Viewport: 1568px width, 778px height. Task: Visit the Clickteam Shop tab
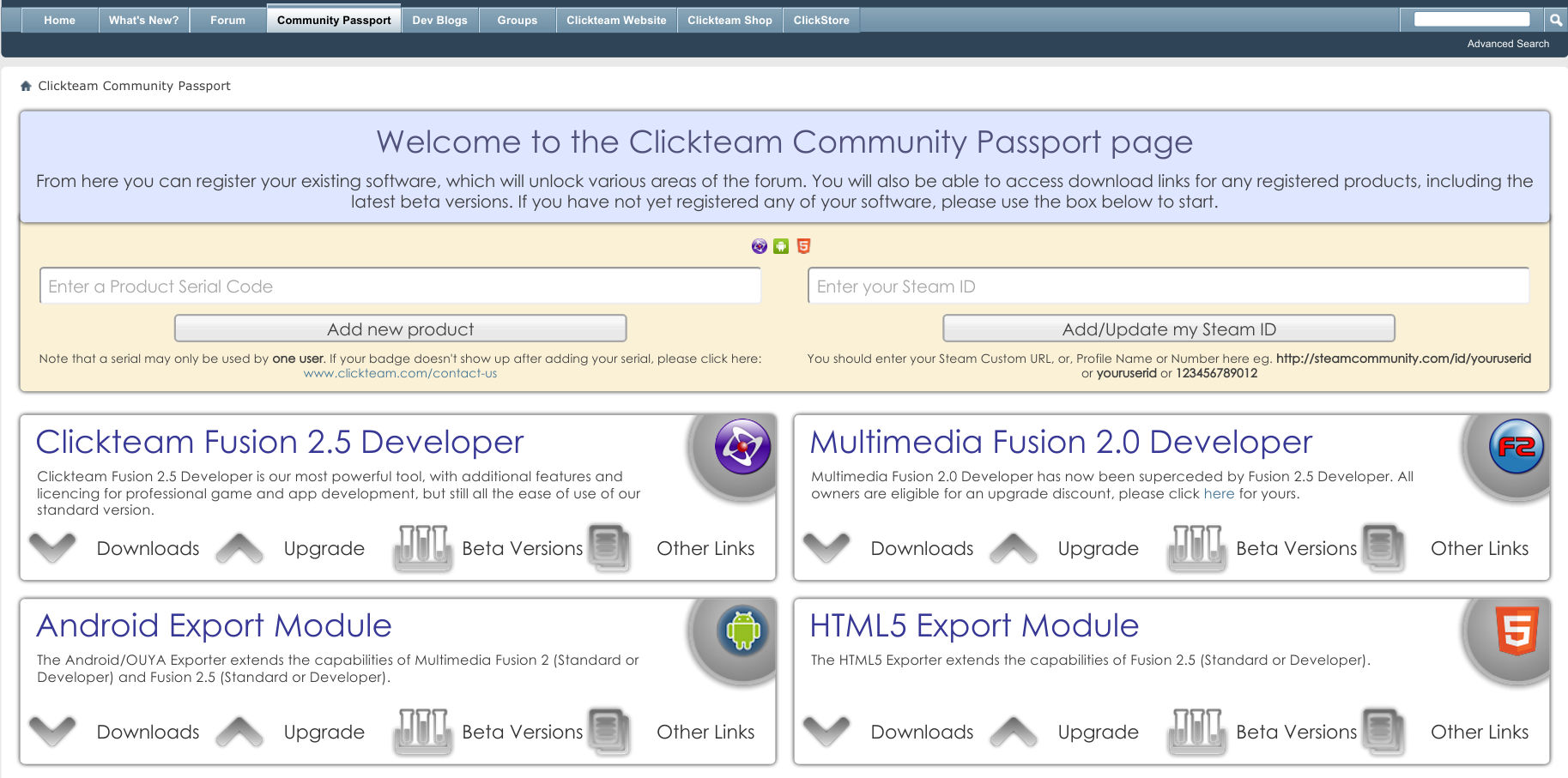tap(730, 20)
